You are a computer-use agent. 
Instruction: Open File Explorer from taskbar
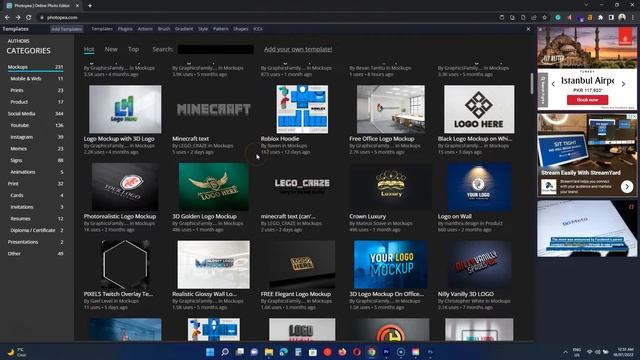[269, 352]
